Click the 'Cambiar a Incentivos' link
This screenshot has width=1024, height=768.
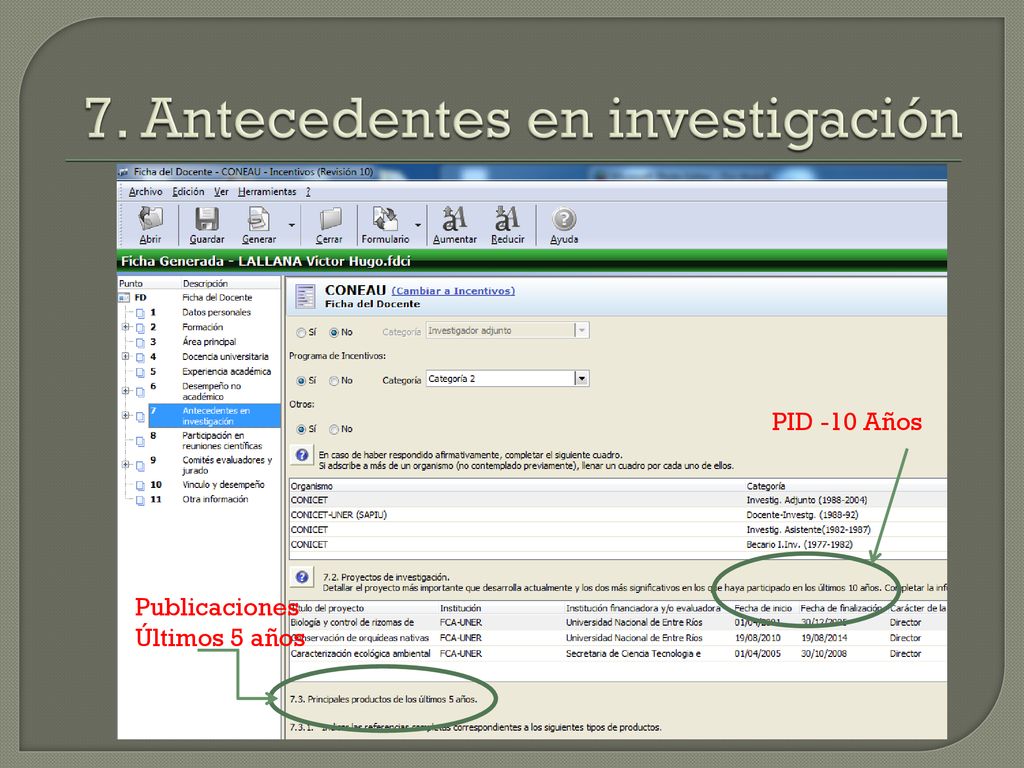tap(453, 291)
